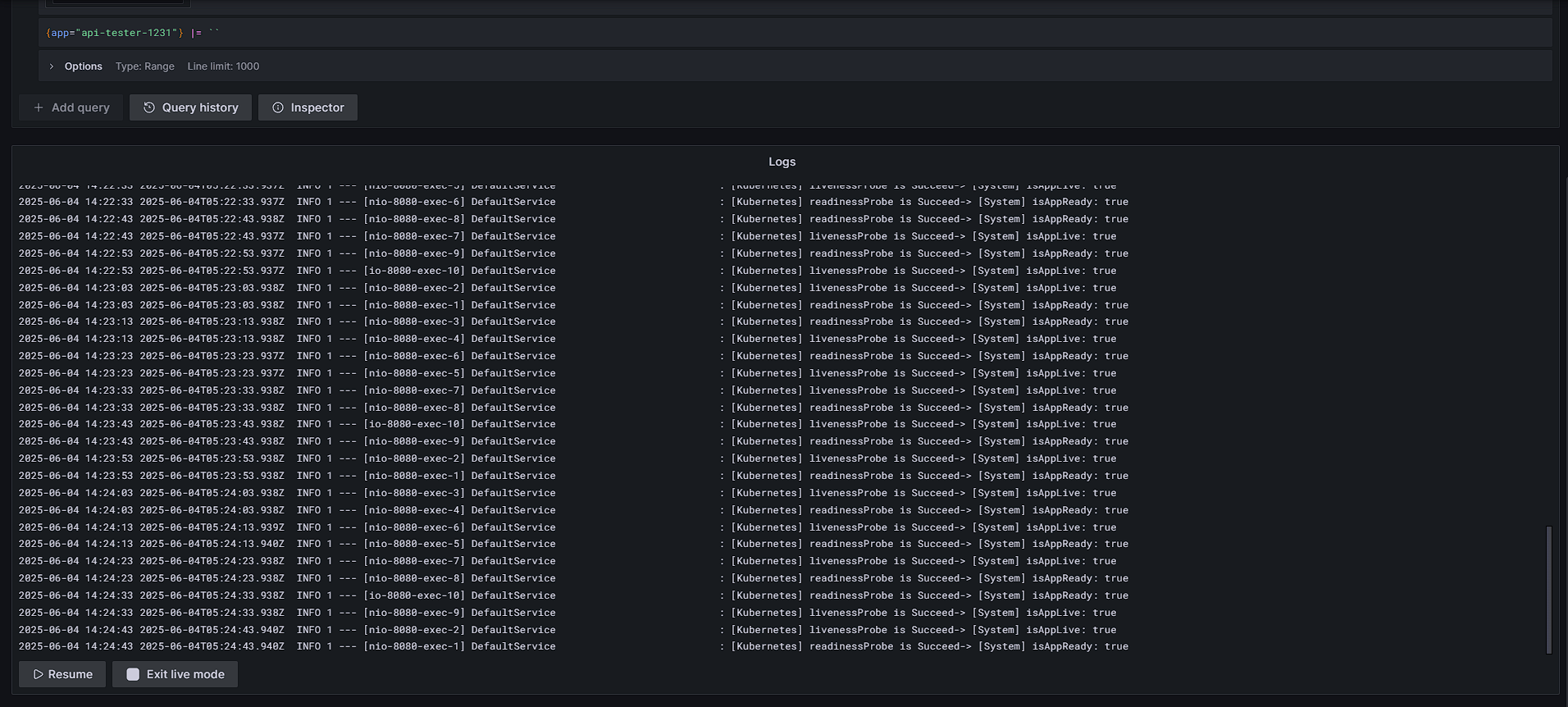Select the 14:24:03 nio-8080-exec-3 livenessProbe line
The image size is (1568, 707).
574,493
